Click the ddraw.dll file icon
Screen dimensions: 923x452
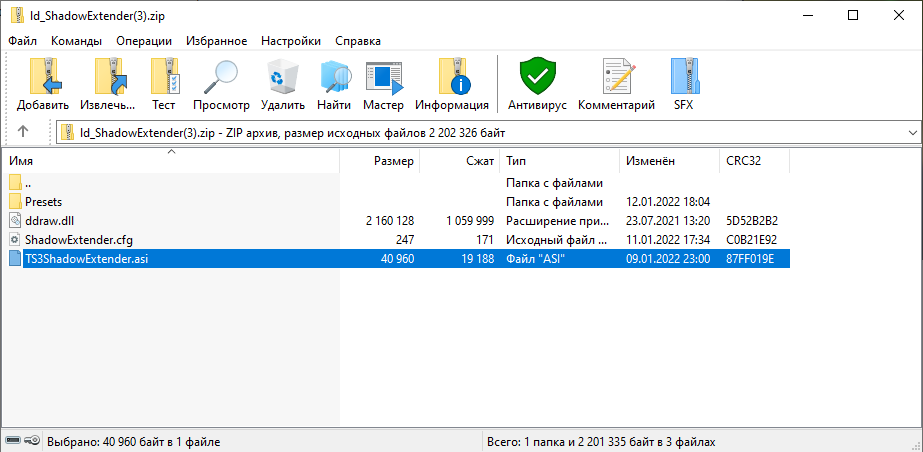pyautogui.click(x=15, y=221)
